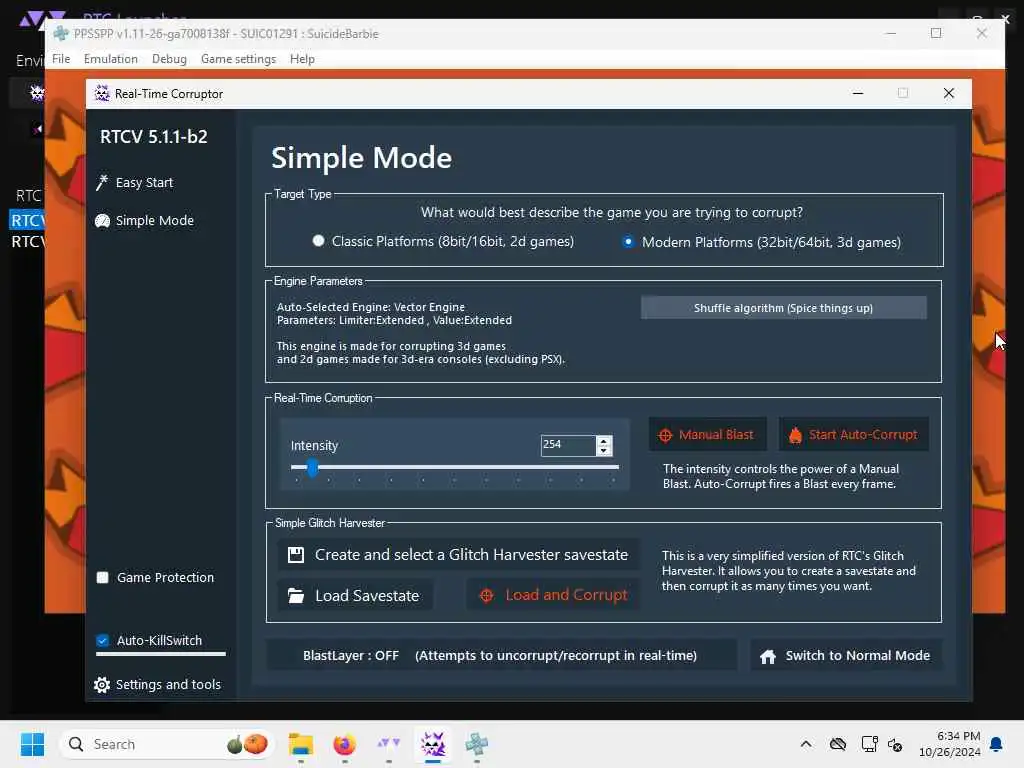The height and width of the screenshot is (768, 1024).
Task: Click the taskbar Search box
Action: 167,744
